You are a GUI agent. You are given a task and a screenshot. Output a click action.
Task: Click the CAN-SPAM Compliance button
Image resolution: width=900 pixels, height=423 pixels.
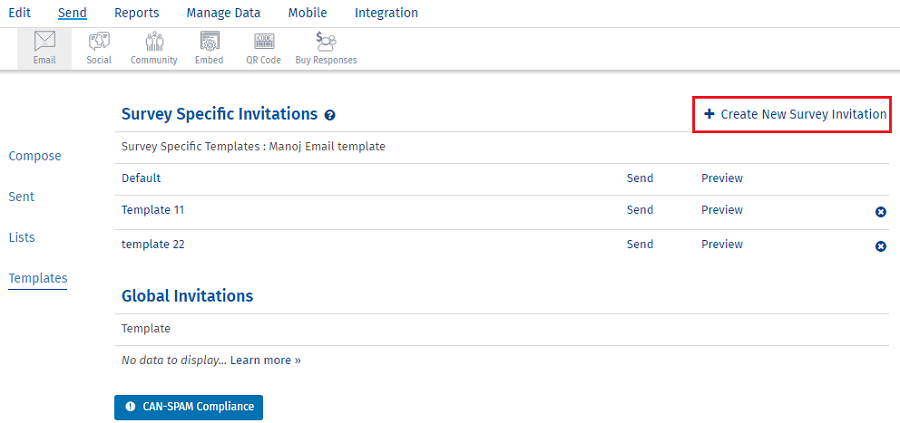(188, 407)
